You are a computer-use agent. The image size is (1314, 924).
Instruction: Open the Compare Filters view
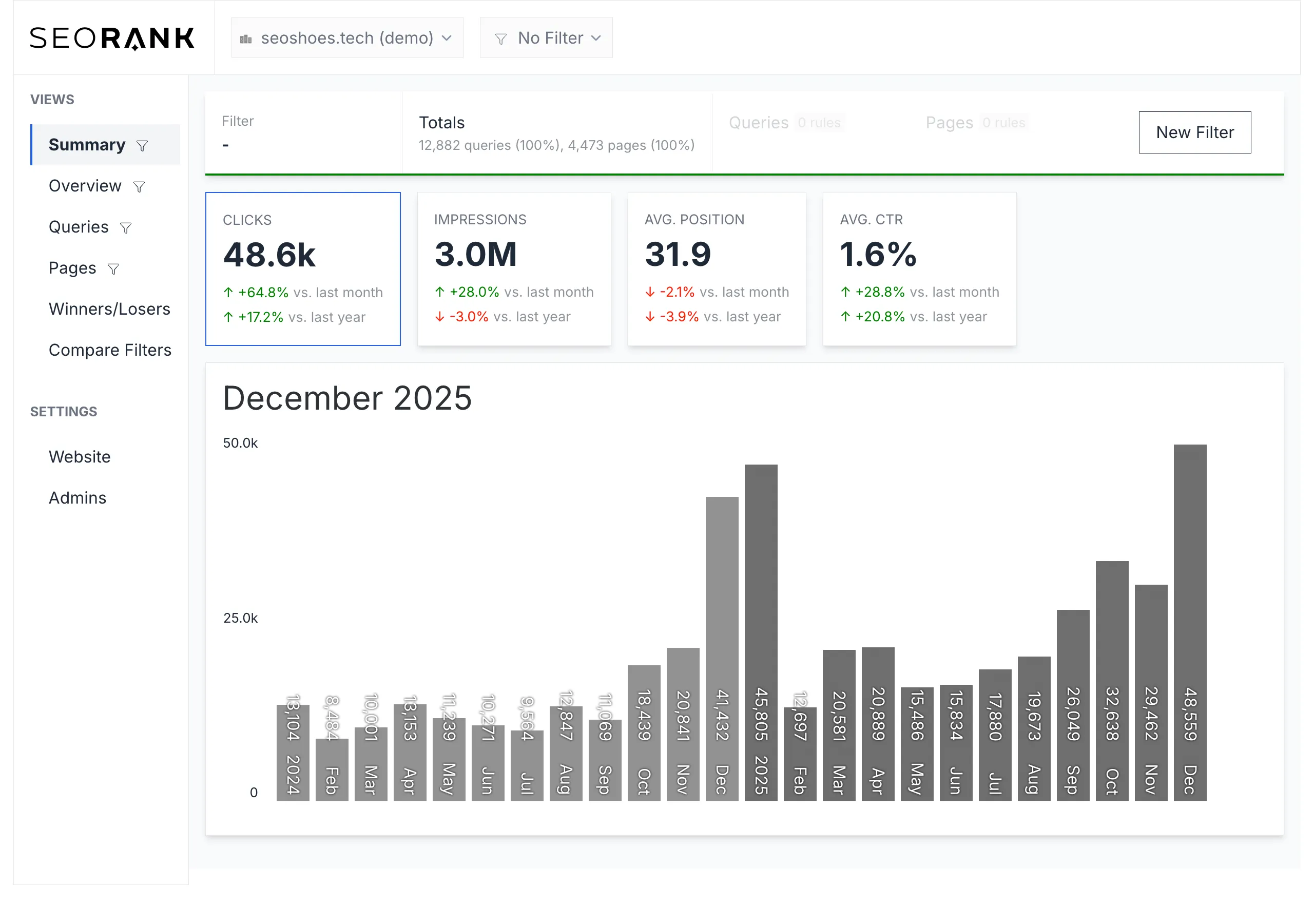pos(110,351)
